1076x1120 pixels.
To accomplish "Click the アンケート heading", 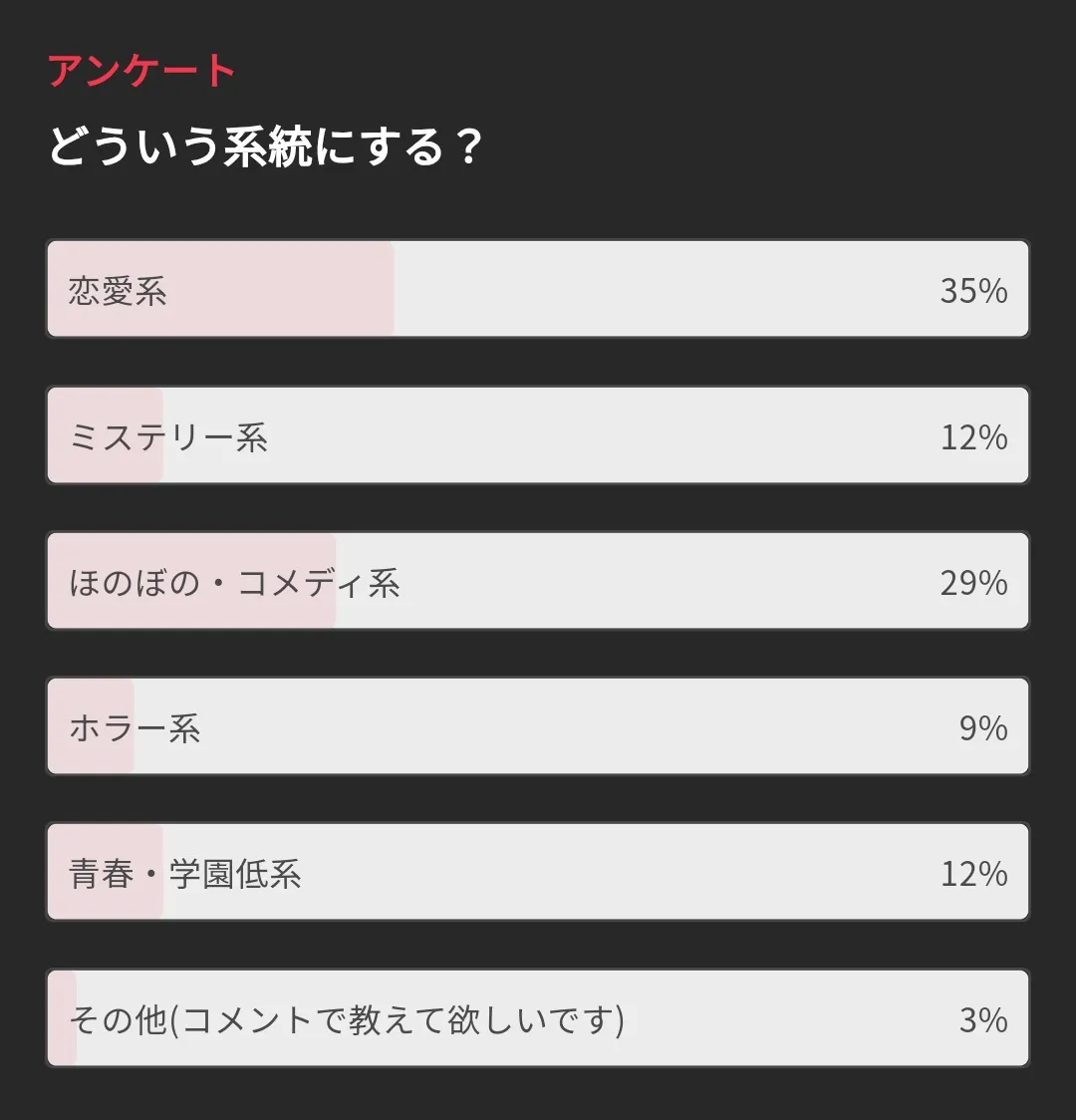I will 141,71.
